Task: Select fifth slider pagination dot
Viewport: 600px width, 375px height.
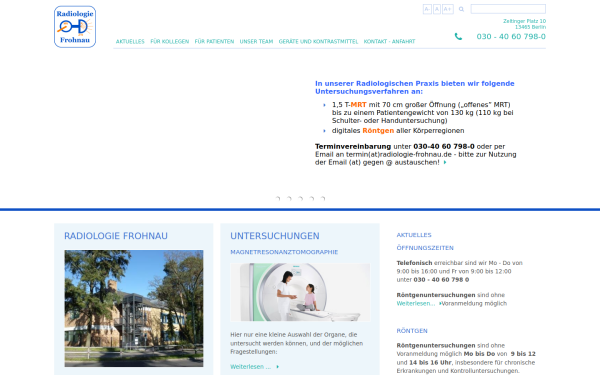Action: (x=323, y=198)
